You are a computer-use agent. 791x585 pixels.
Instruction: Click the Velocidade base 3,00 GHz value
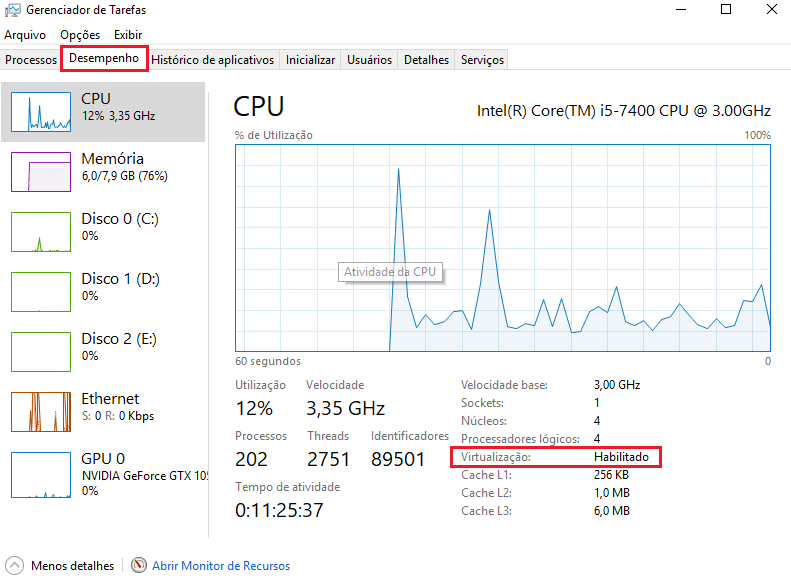click(617, 385)
